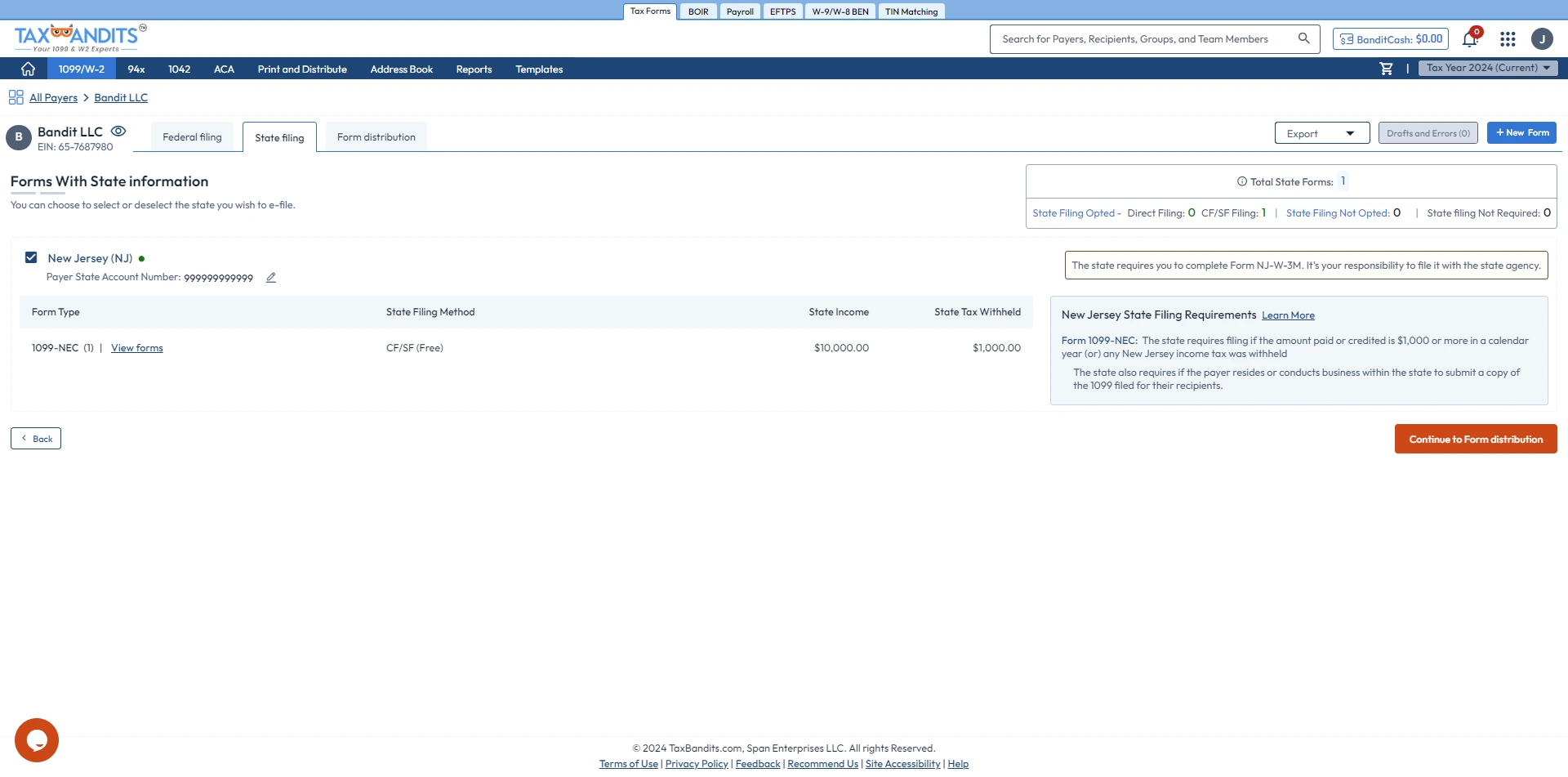The width and height of the screenshot is (1568, 777).
Task: Click State Filing Not Opted link
Action: coord(1337,213)
